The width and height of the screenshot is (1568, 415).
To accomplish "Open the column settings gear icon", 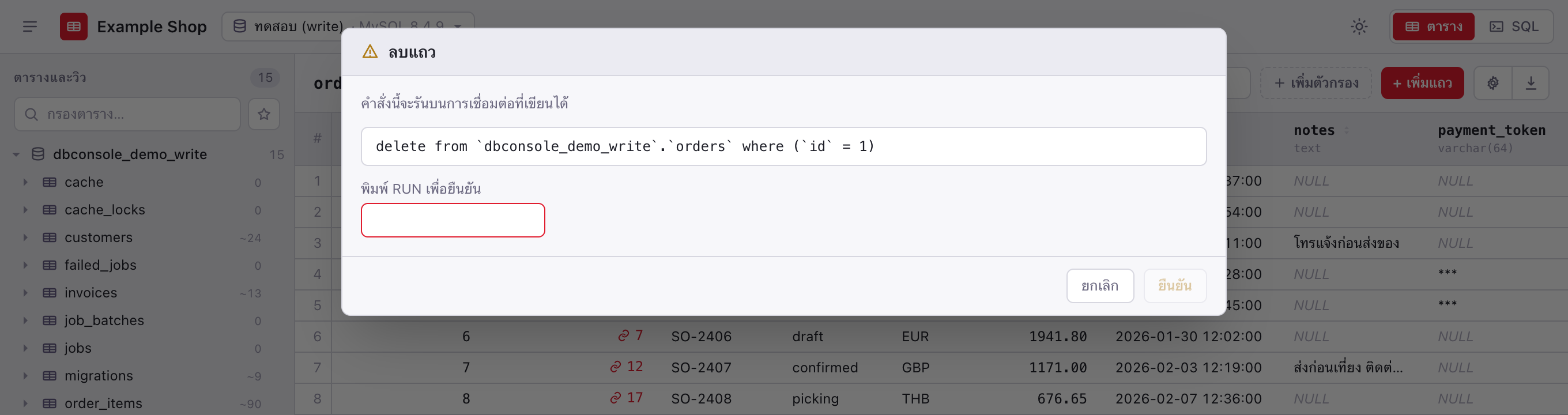I will 1492,83.
